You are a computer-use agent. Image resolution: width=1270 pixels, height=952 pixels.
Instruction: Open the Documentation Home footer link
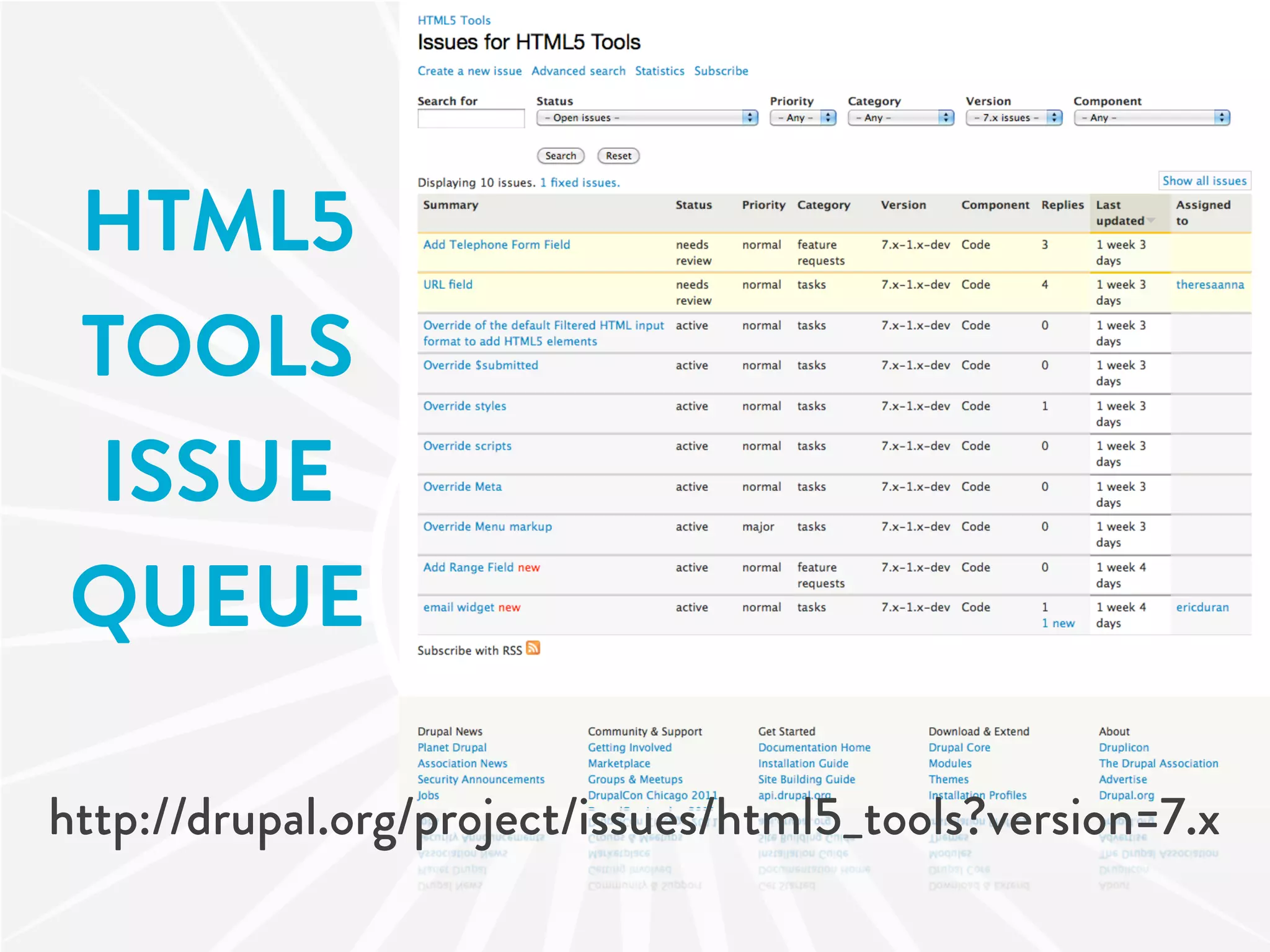point(814,748)
